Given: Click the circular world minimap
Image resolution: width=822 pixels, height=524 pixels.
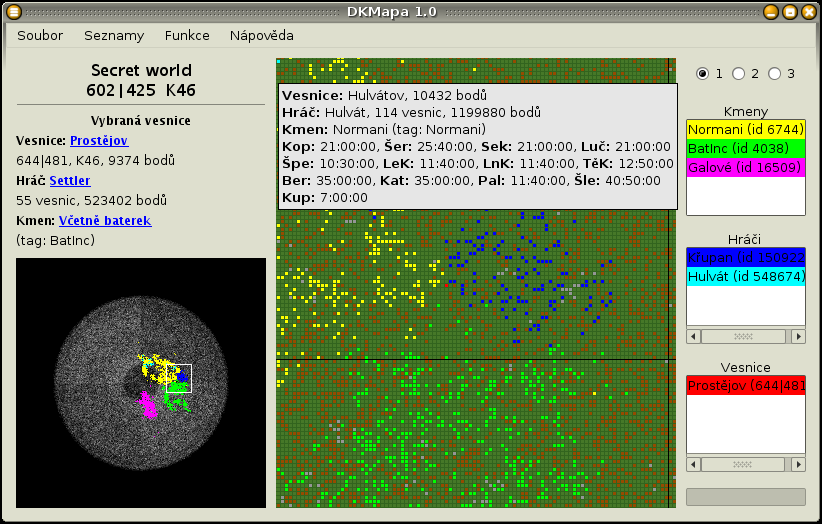Looking at the screenshot, I should point(141,383).
